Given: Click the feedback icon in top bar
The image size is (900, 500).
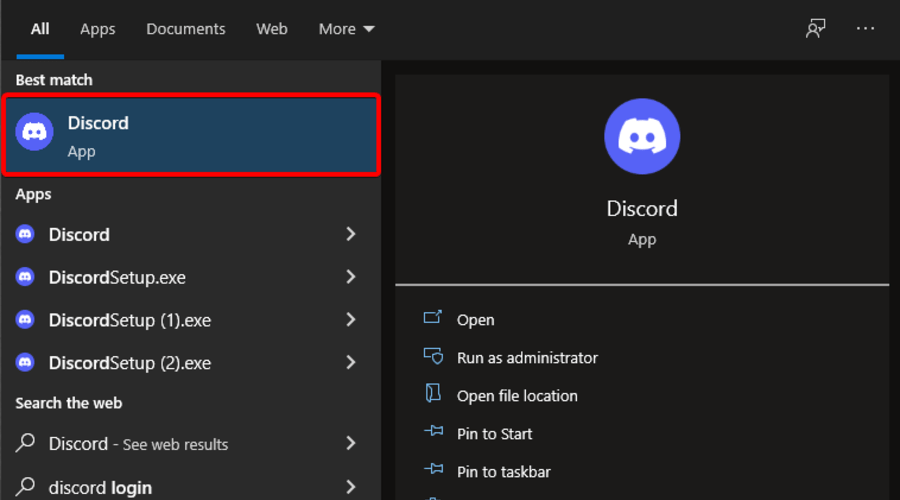Looking at the screenshot, I should tap(816, 29).
